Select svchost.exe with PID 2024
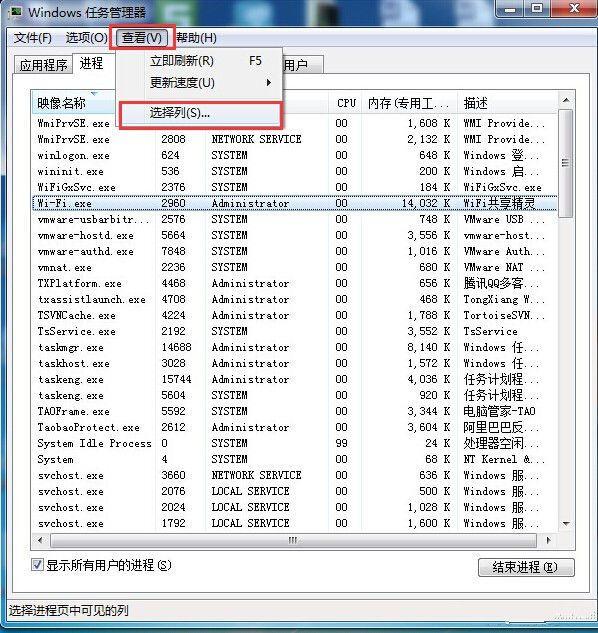 click(295, 507)
